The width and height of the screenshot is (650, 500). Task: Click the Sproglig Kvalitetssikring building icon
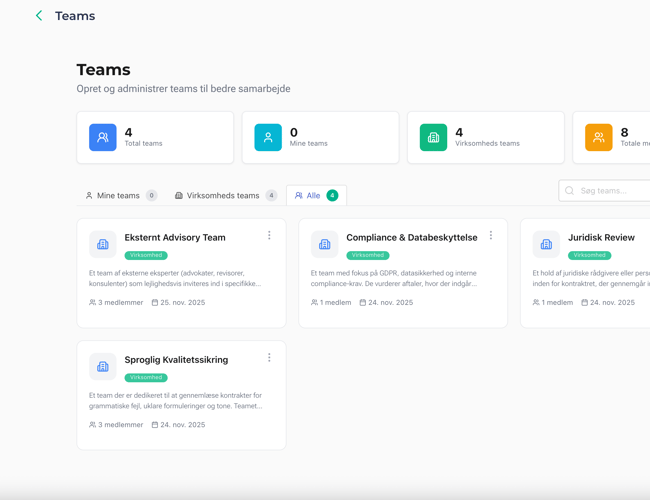102,367
